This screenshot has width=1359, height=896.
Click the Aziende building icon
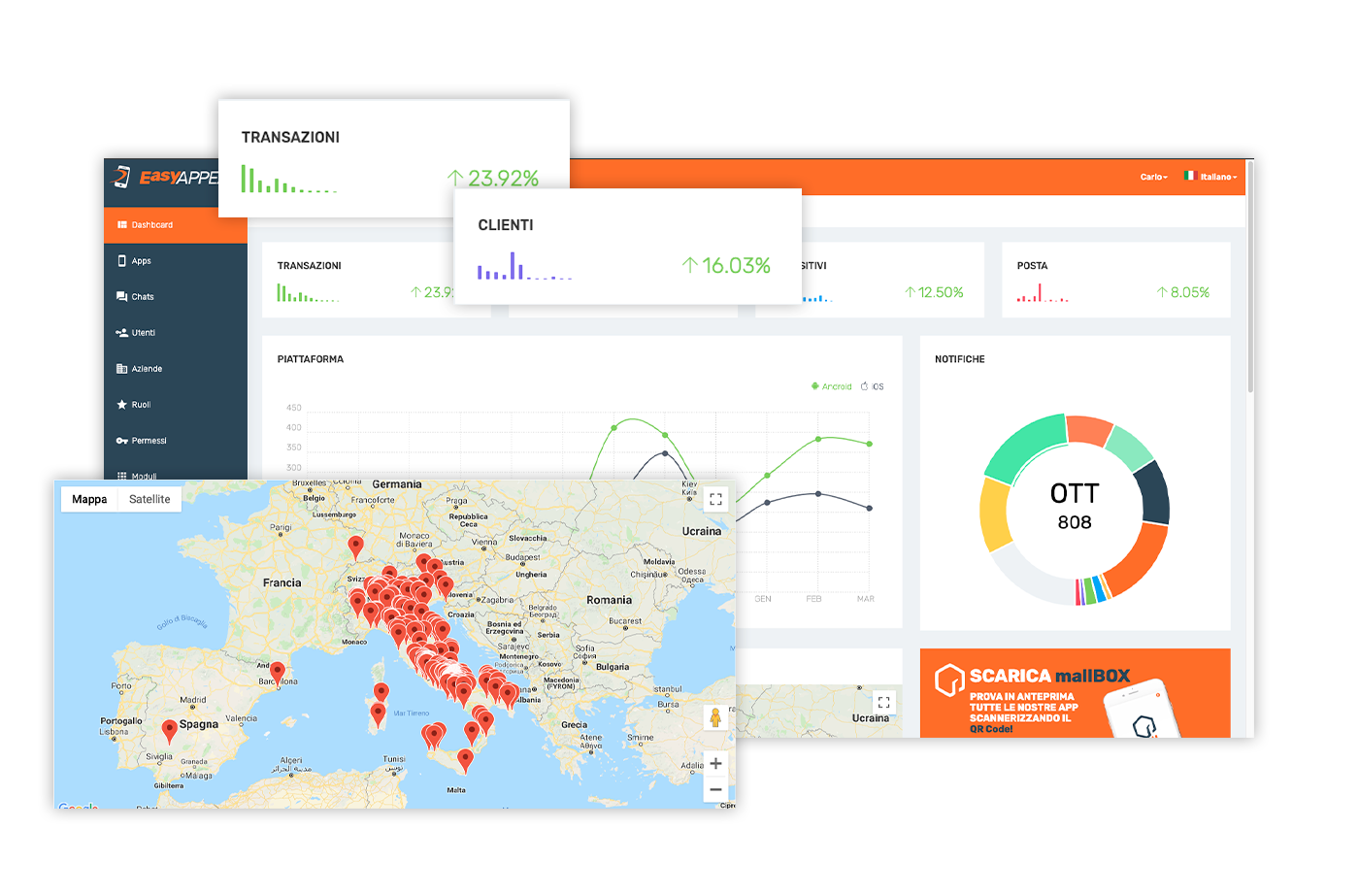[121, 369]
